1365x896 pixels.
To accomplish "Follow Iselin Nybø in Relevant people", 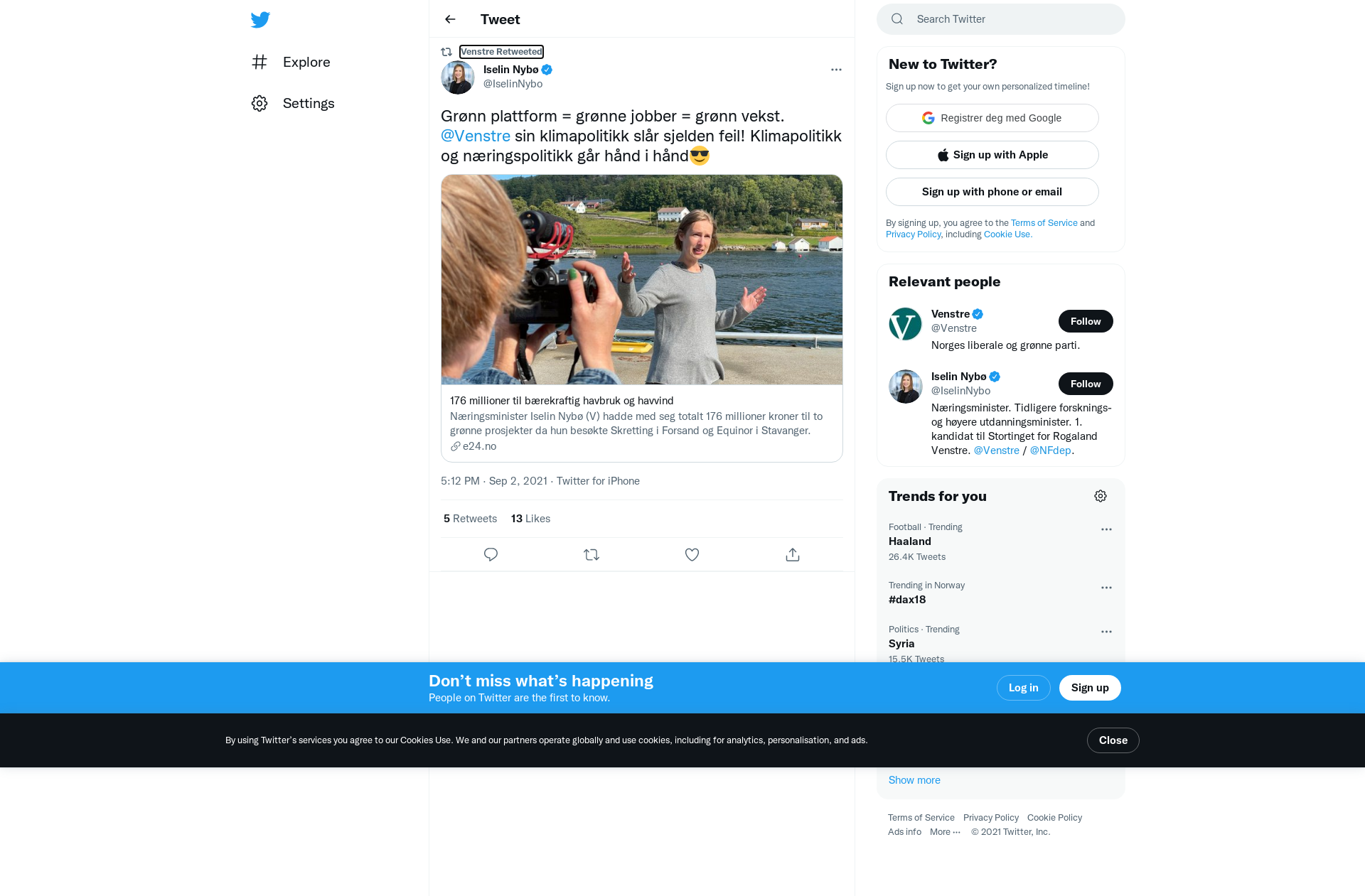I will point(1086,384).
